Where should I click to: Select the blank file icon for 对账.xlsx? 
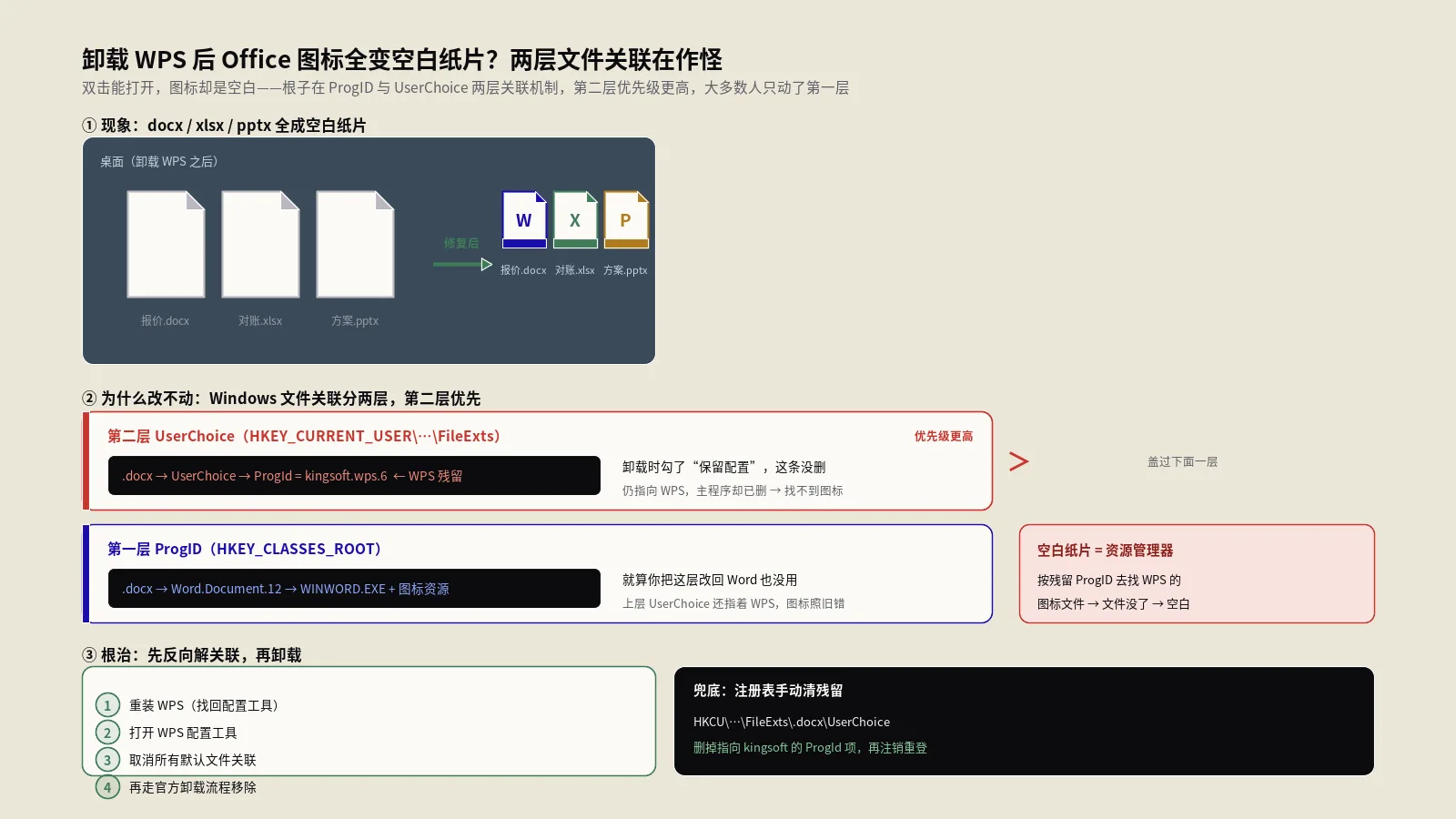pos(260,244)
